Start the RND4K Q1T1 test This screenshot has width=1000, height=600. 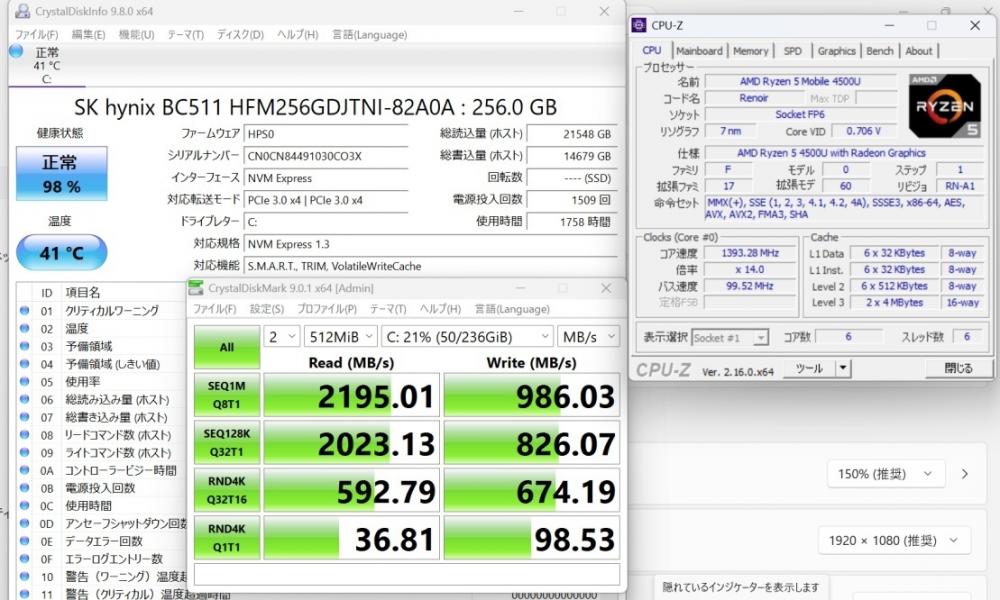(226, 538)
